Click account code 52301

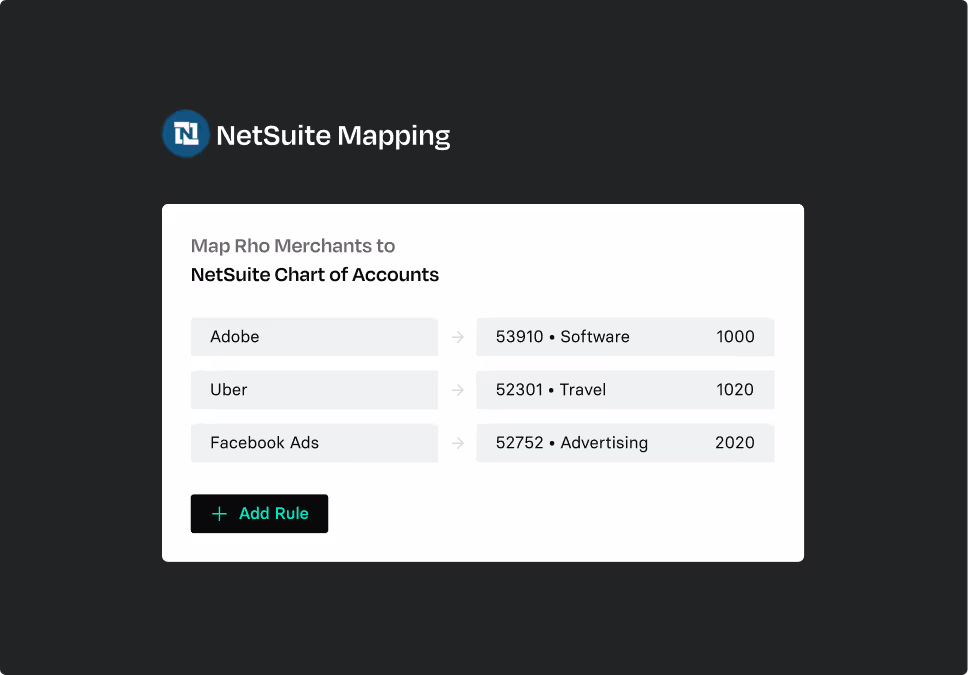click(x=519, y=390)
